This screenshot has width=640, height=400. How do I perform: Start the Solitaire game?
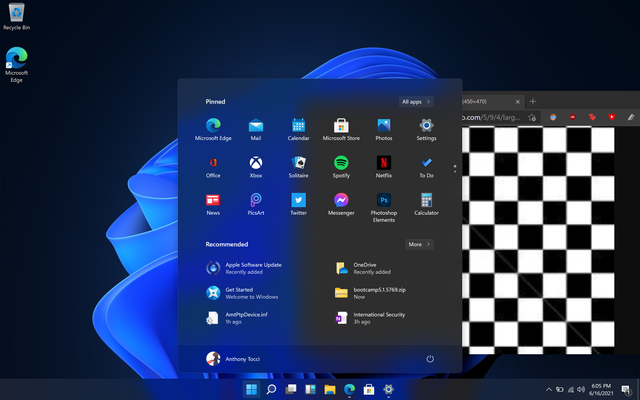coord(298,167)
